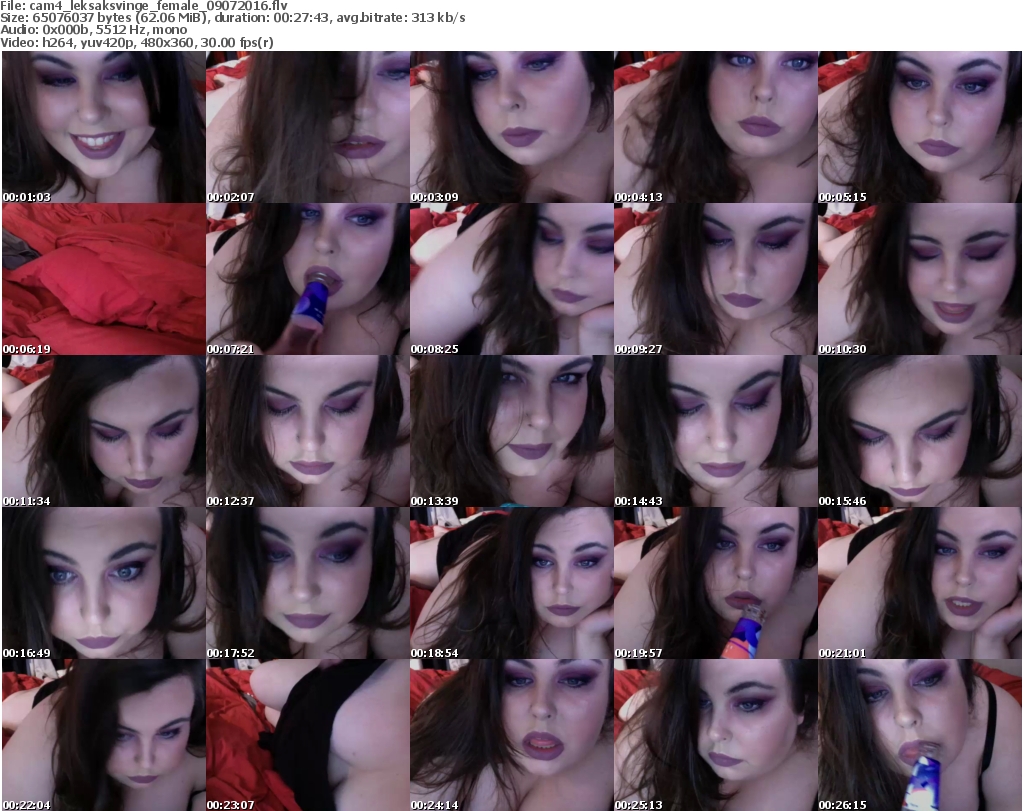Select the thumbnail stamped 00:08:25
This screenshot has width=1024, height=811.
click(511, 279)
